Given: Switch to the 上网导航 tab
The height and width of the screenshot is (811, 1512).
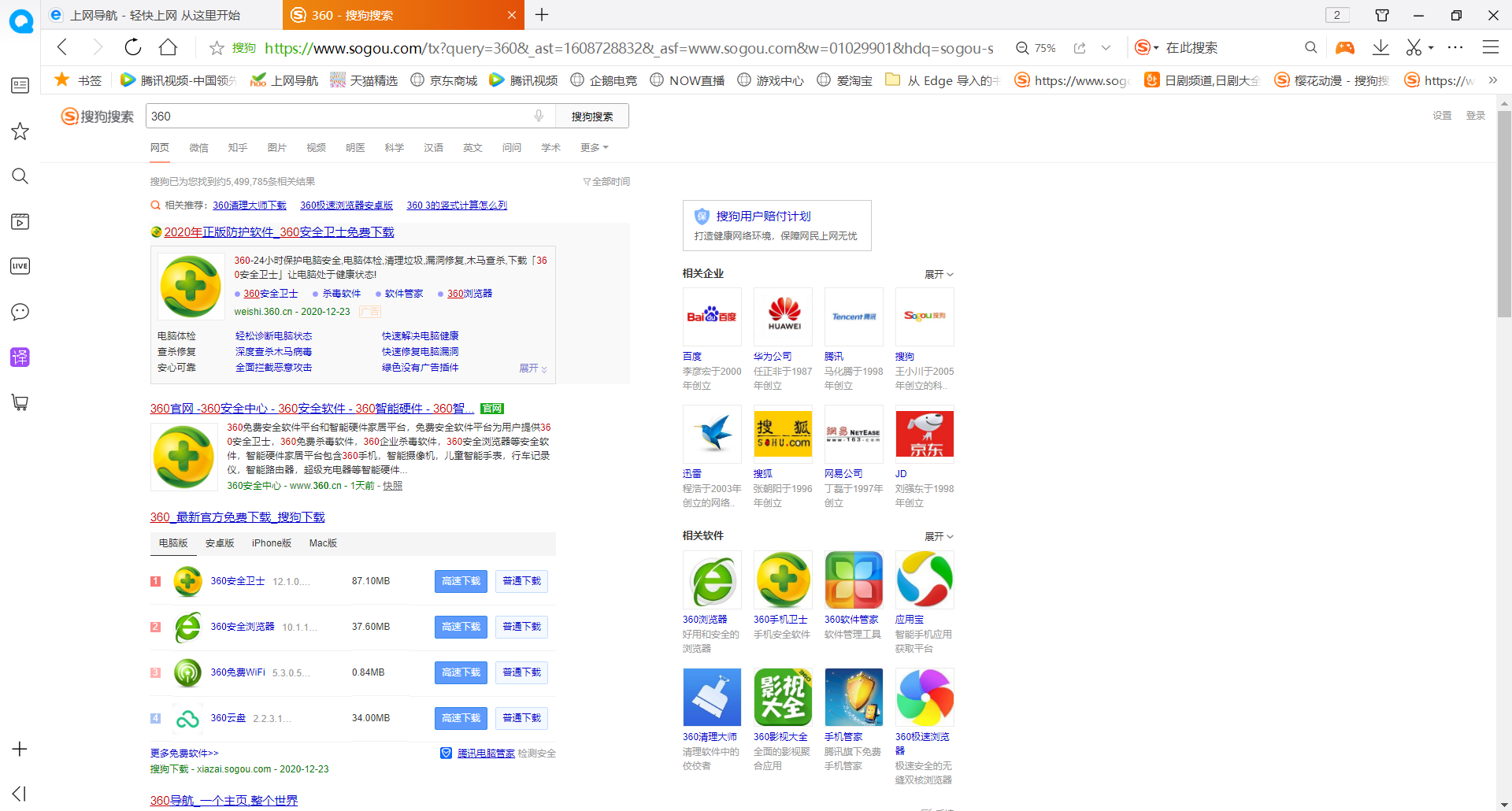Looking at the screenshot, I should (x=161, y=15).
